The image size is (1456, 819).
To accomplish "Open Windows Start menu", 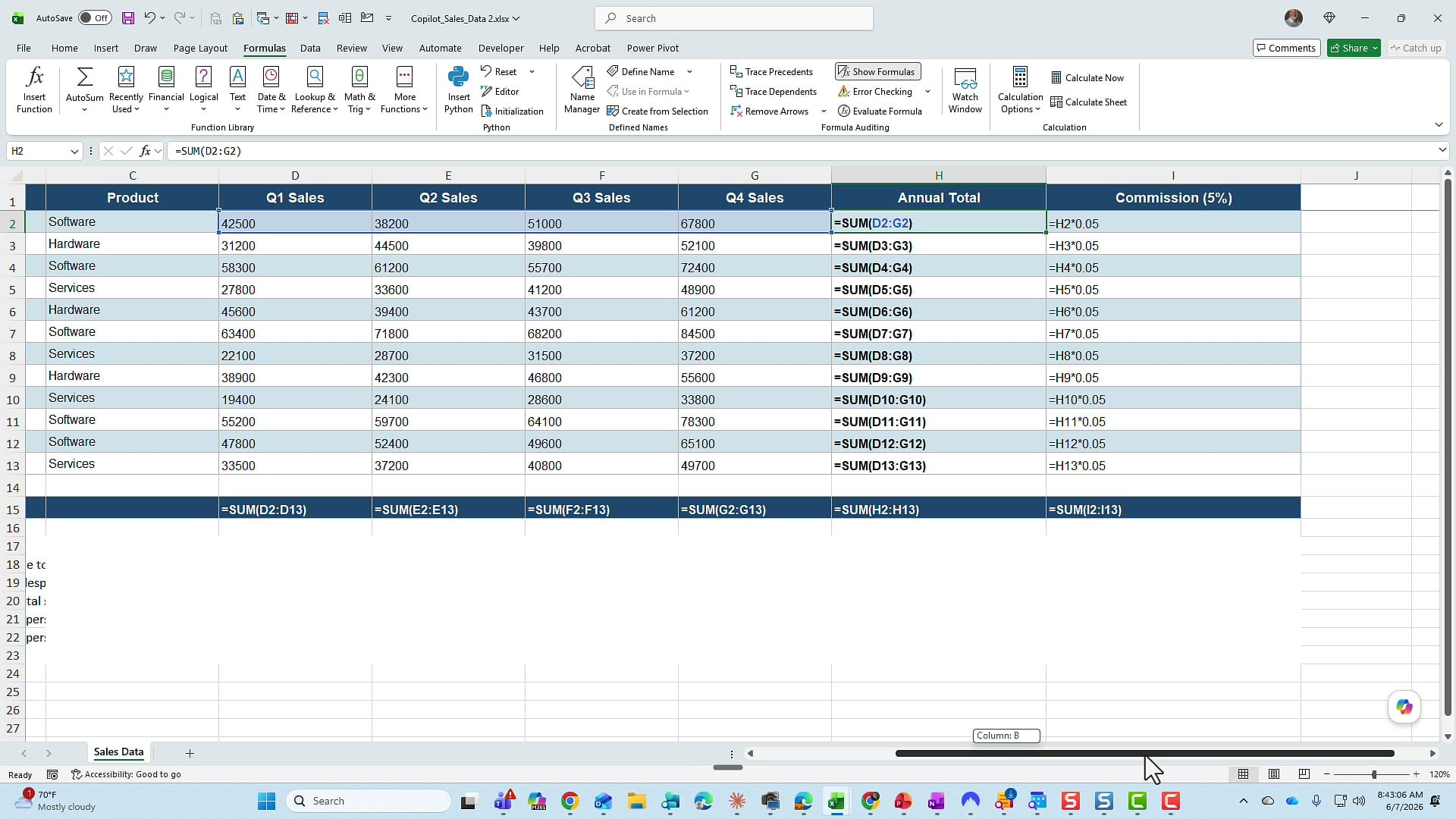I will coord(266,801).
